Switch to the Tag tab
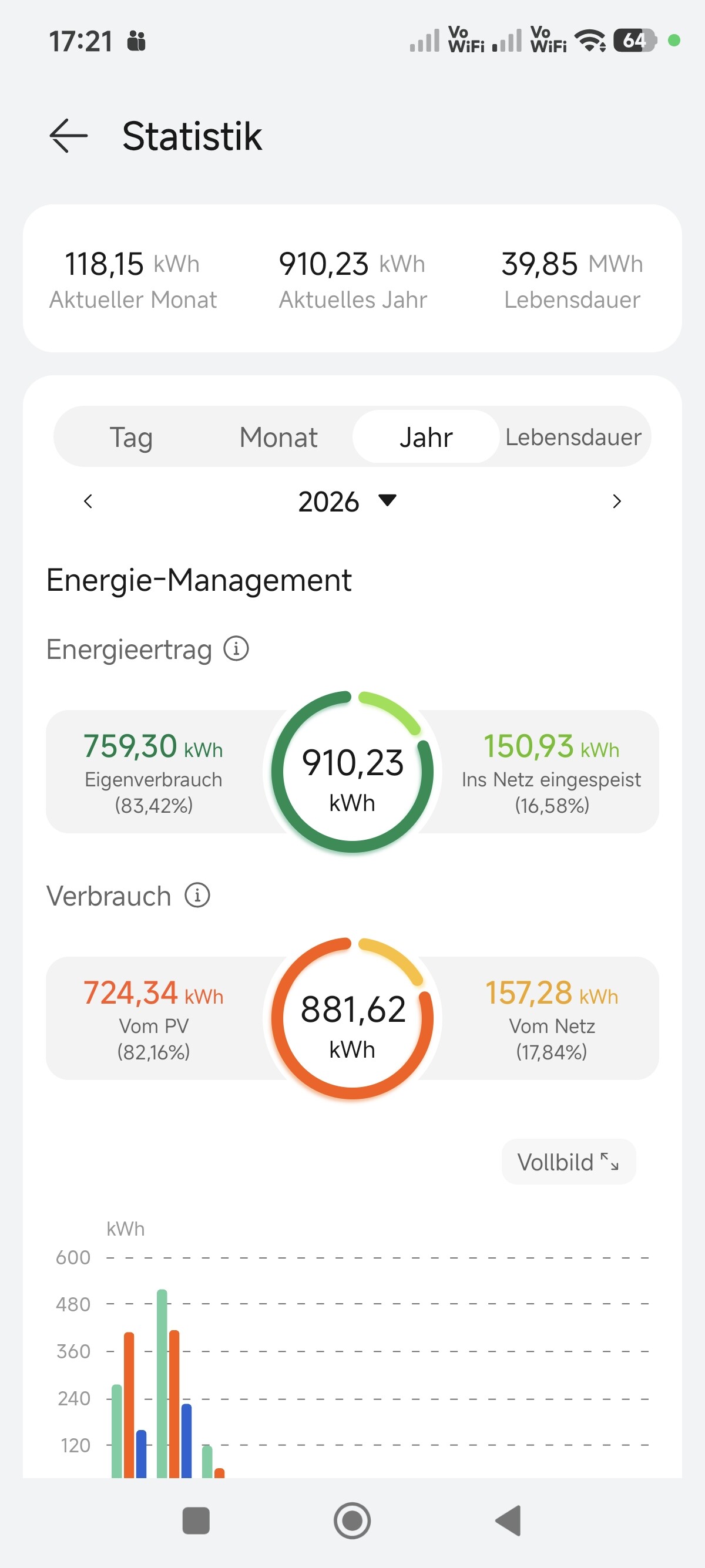The image size is (705, 1568). click(x=131, y=437)
